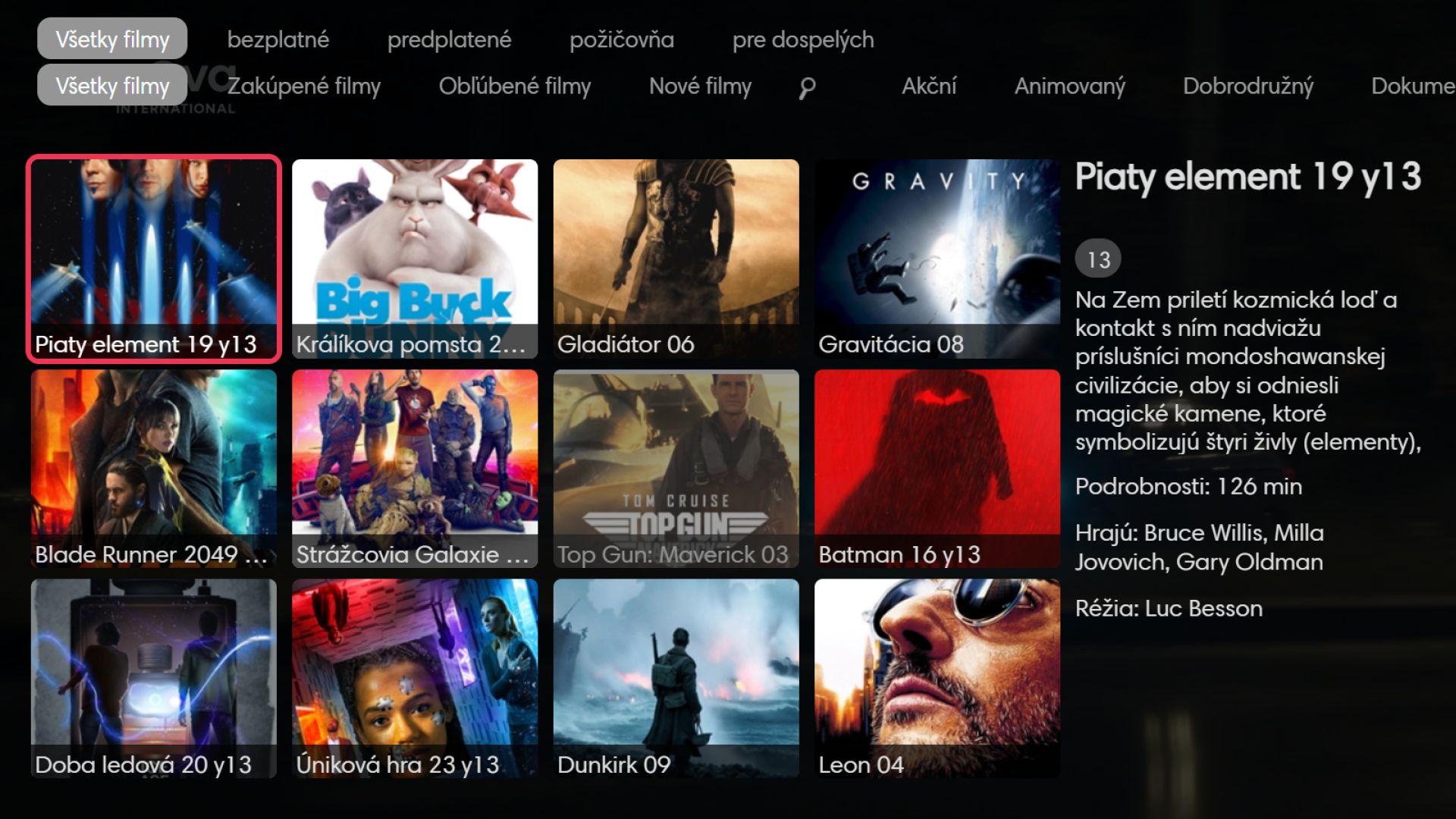Show Nové filmy list
This screenshot has width=1456, height=819.
[700, 86]
